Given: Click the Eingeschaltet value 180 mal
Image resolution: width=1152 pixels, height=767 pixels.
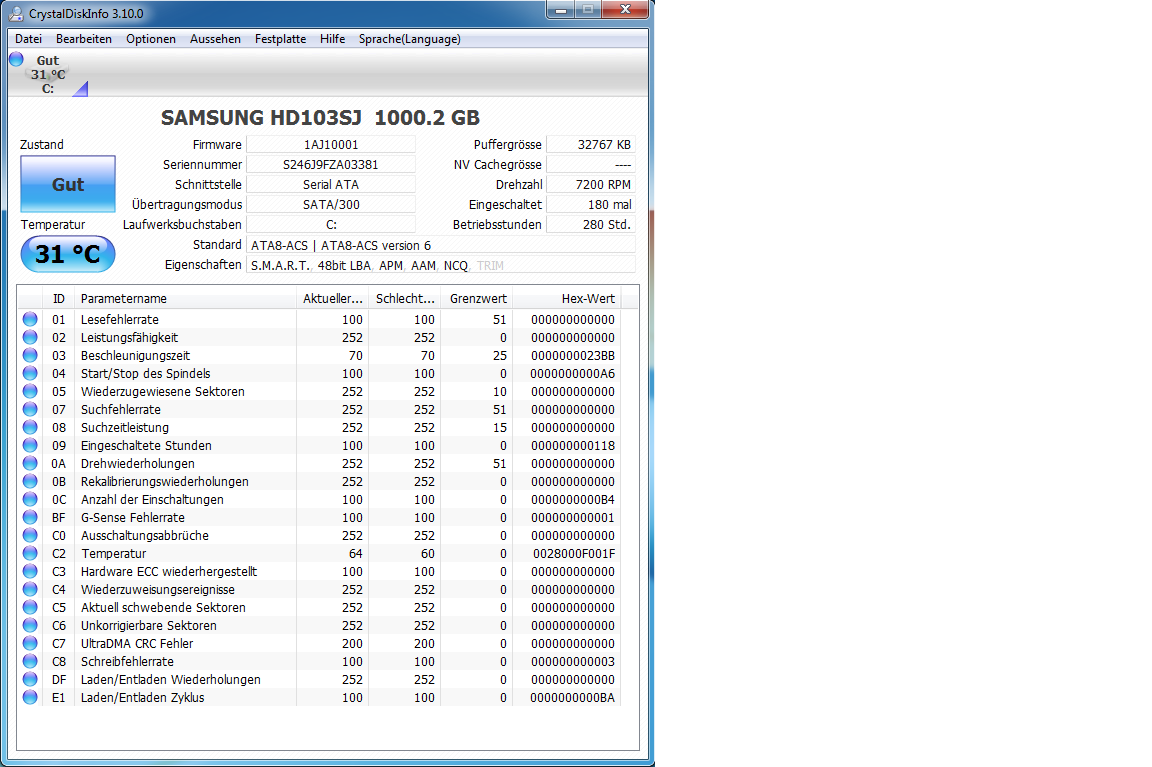Looking at the screenshot, I should coord(591,204).
